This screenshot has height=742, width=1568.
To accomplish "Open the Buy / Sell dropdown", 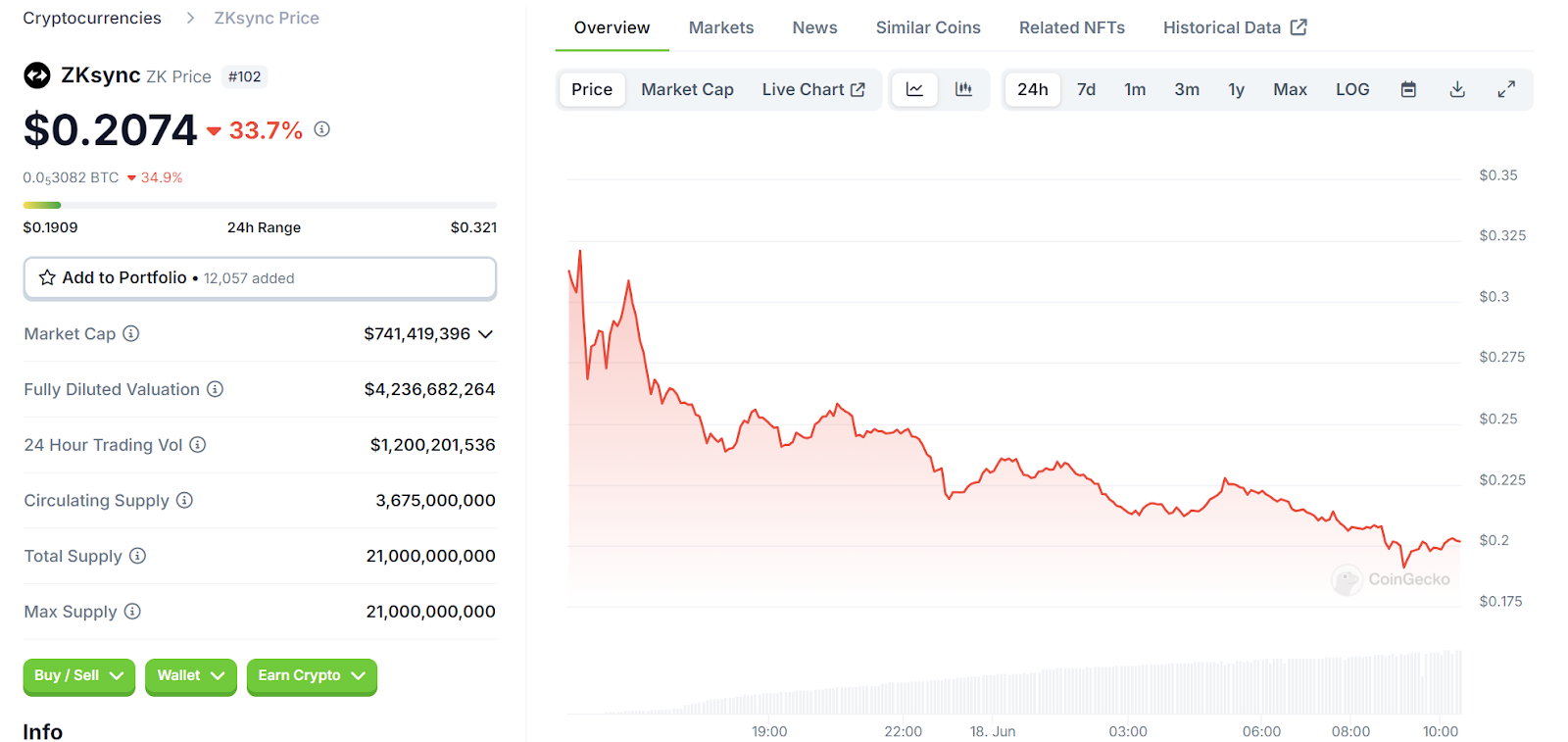I will (x=79, y=676).
